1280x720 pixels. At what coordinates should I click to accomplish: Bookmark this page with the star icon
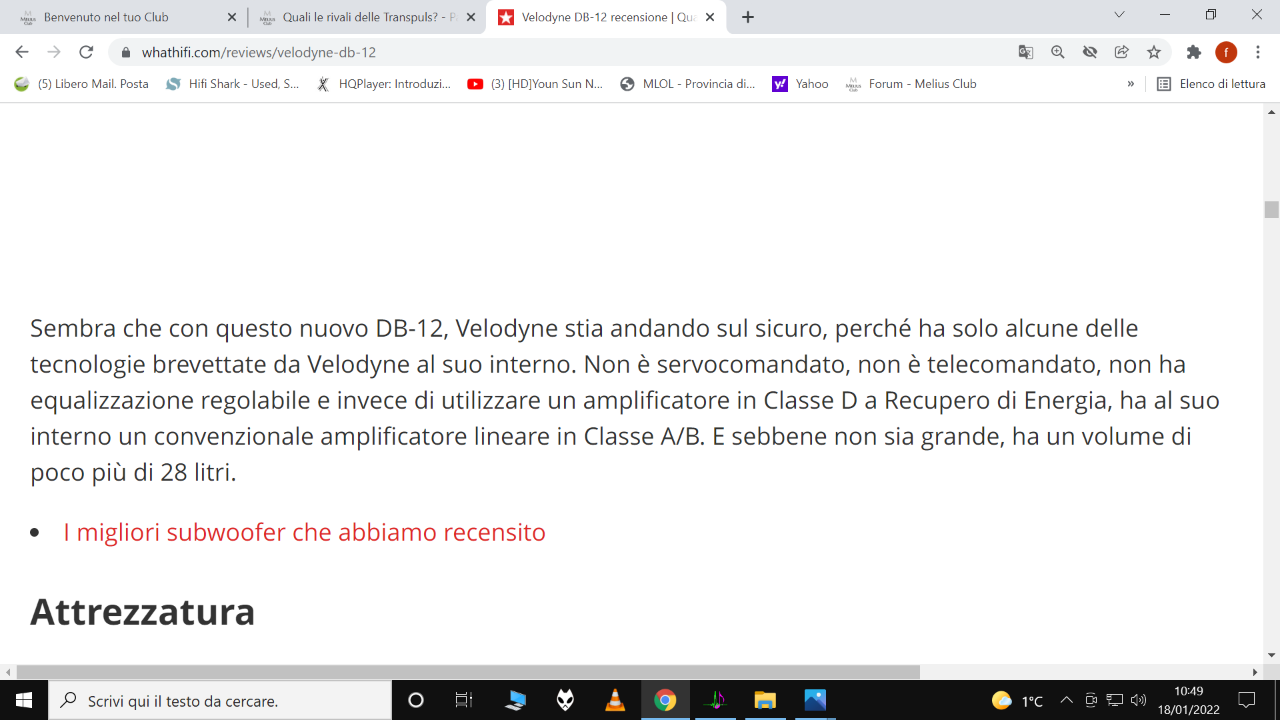[1154, 52]
